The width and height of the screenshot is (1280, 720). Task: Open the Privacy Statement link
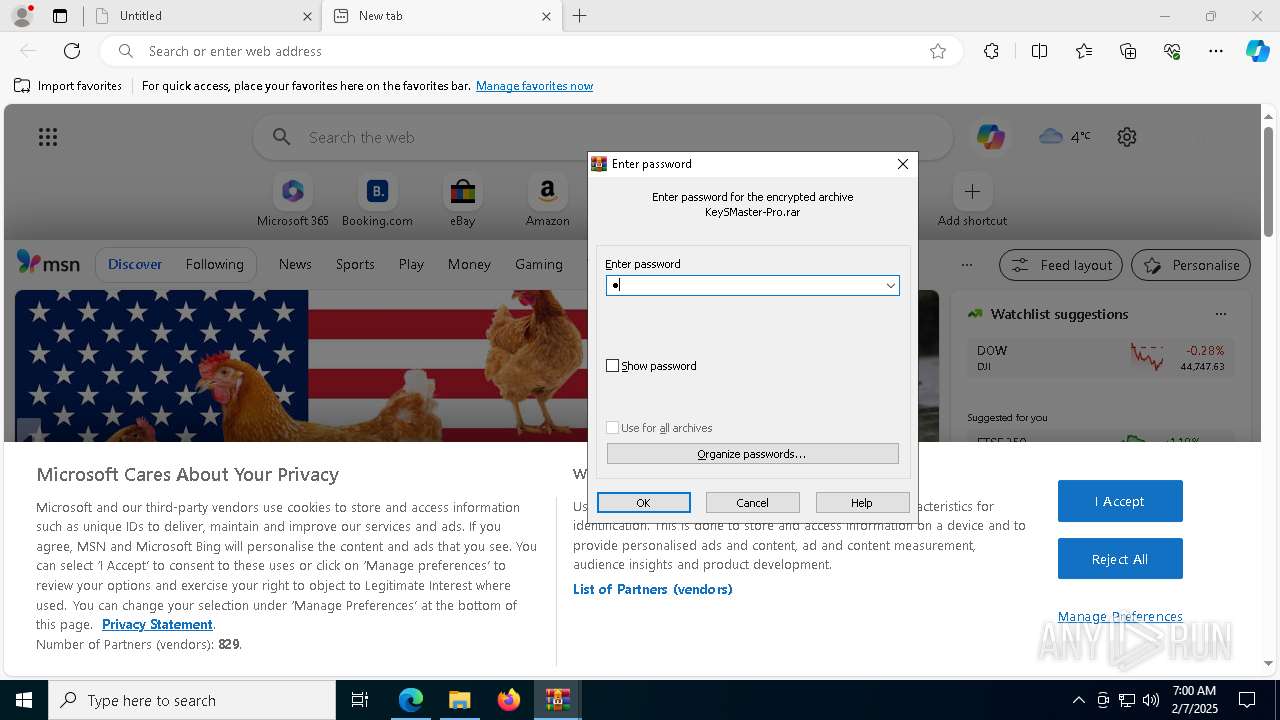157,624
